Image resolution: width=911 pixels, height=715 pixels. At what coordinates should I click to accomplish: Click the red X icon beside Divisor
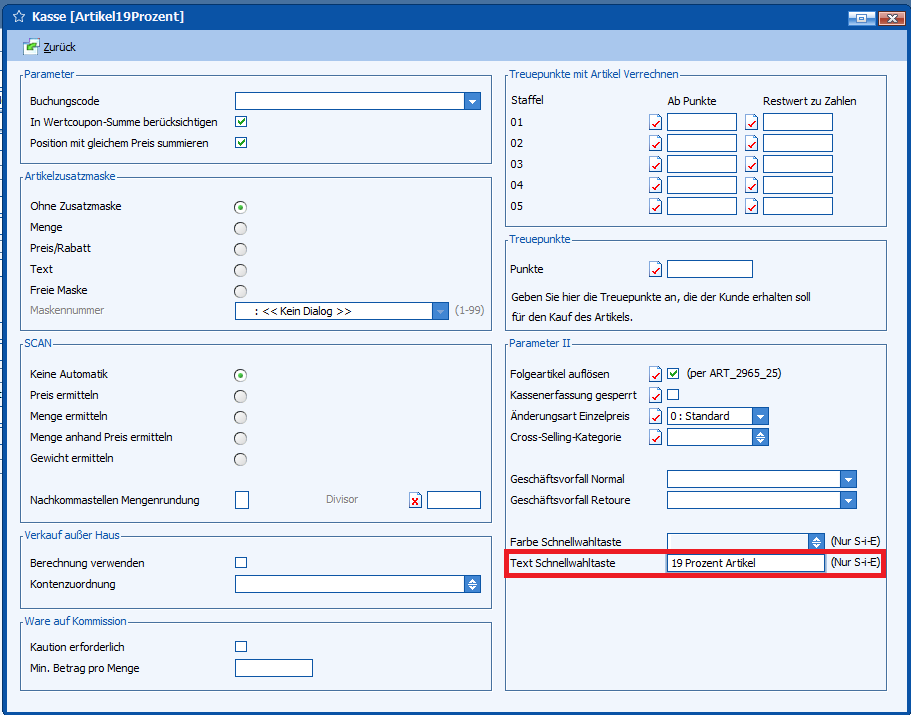point(416,500)
